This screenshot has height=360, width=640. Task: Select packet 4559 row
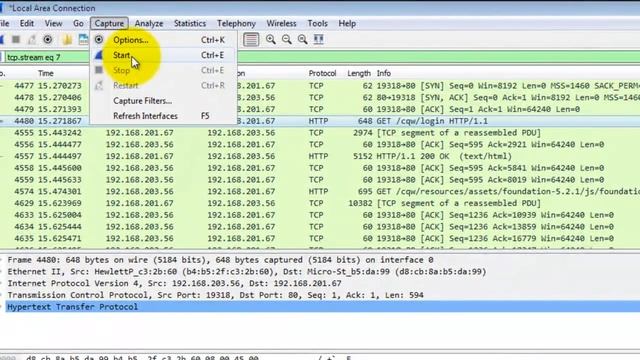[320, 180]
